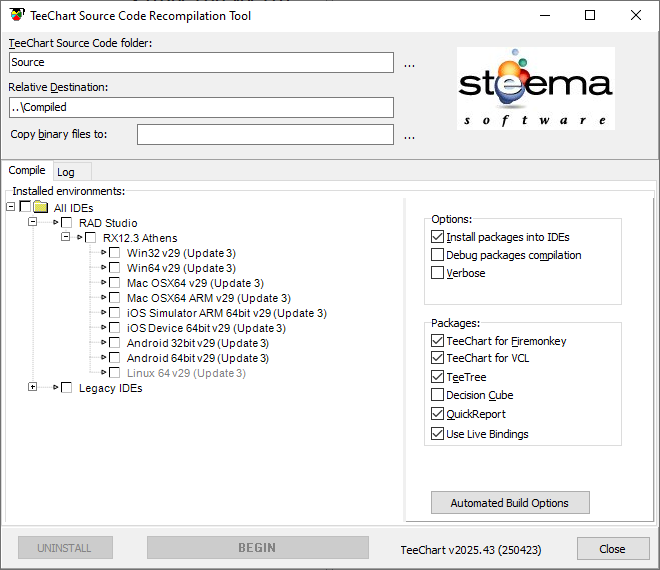Uncheck TeeChart for Firemonkey package

click(437, 340)
